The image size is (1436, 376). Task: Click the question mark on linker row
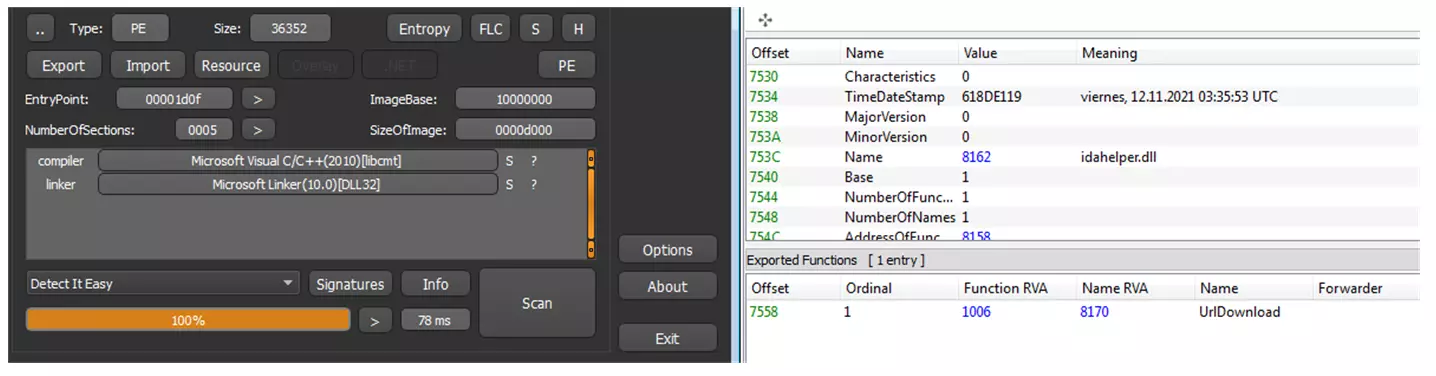(x=534, y=184)
